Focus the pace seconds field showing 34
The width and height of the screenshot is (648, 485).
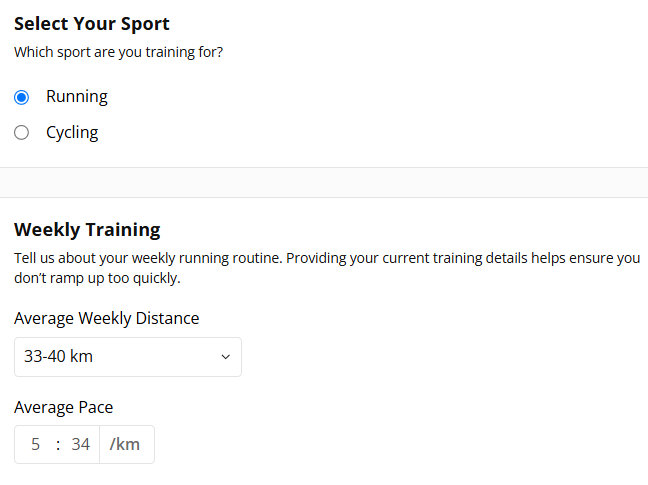tap(80, 445)
